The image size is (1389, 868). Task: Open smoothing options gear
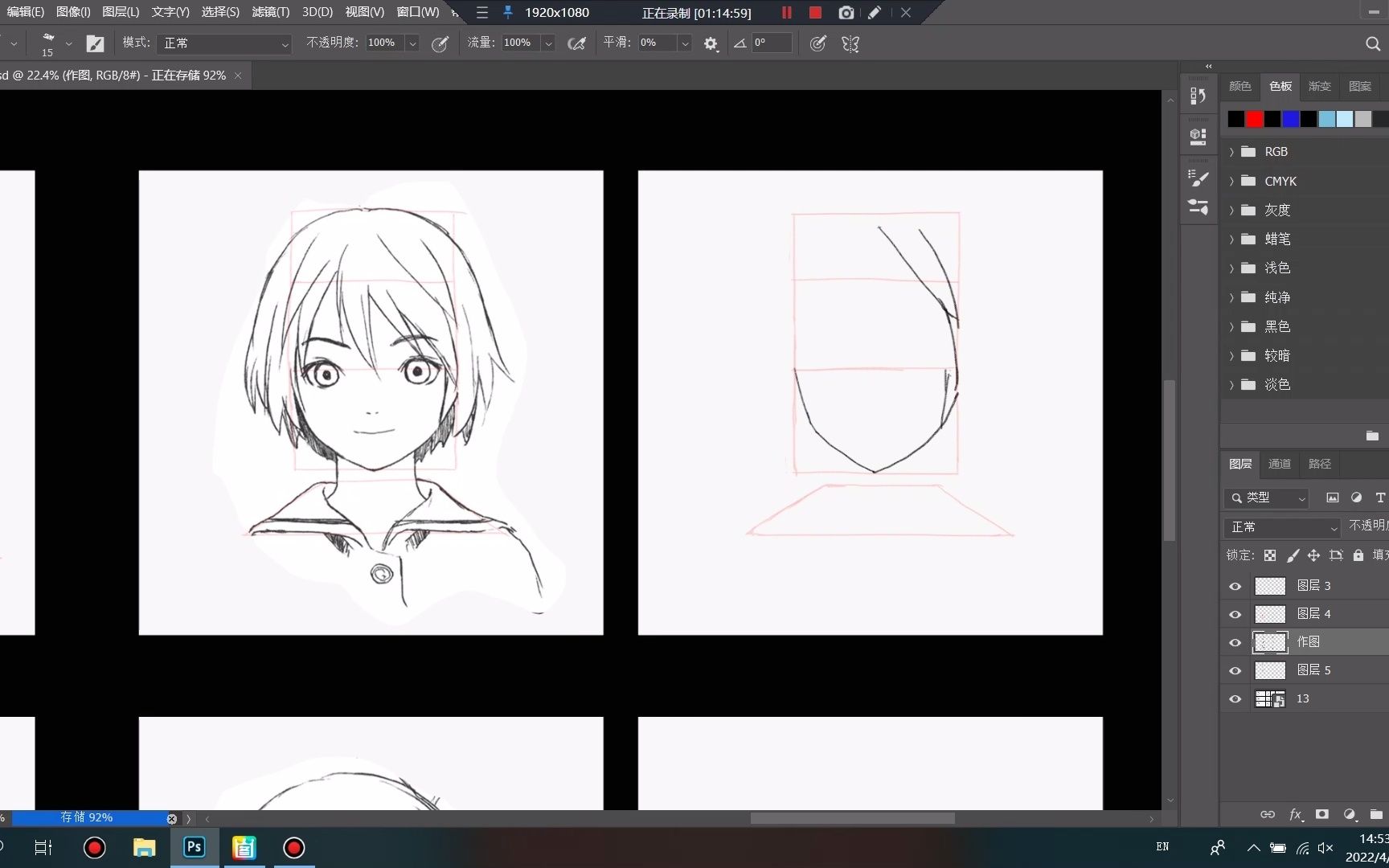(711, 43)
